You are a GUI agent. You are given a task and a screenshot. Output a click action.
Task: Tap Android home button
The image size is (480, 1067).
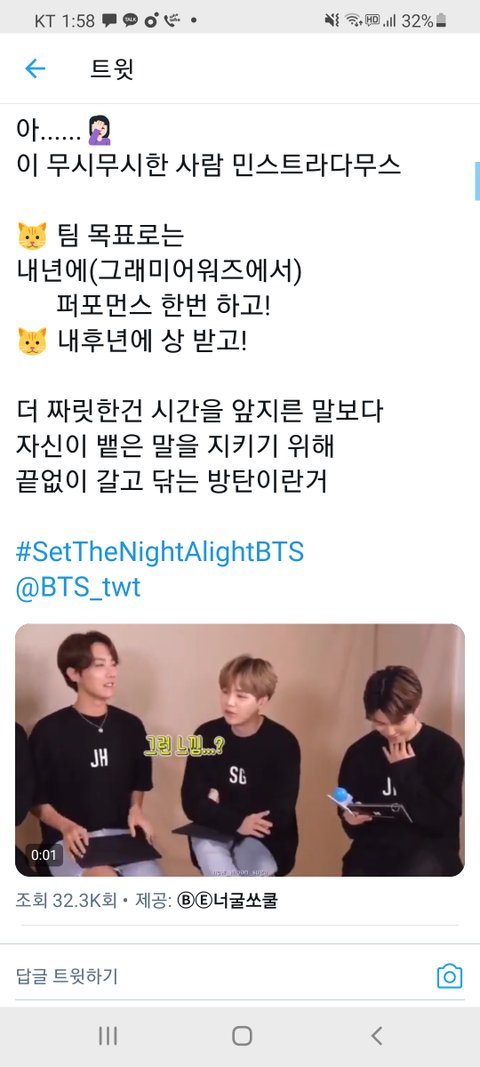(x=242, y=1036)
